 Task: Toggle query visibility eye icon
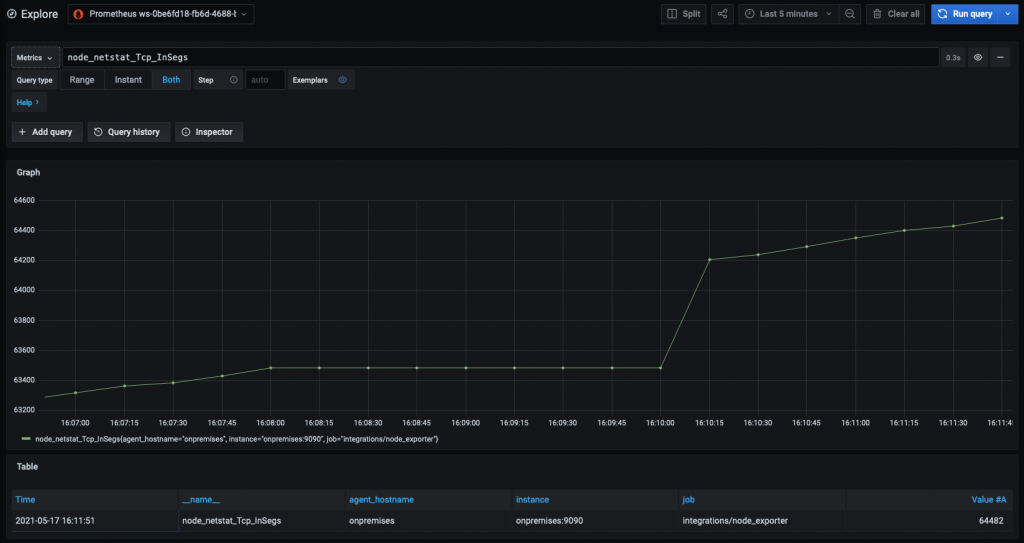[978, 58]
